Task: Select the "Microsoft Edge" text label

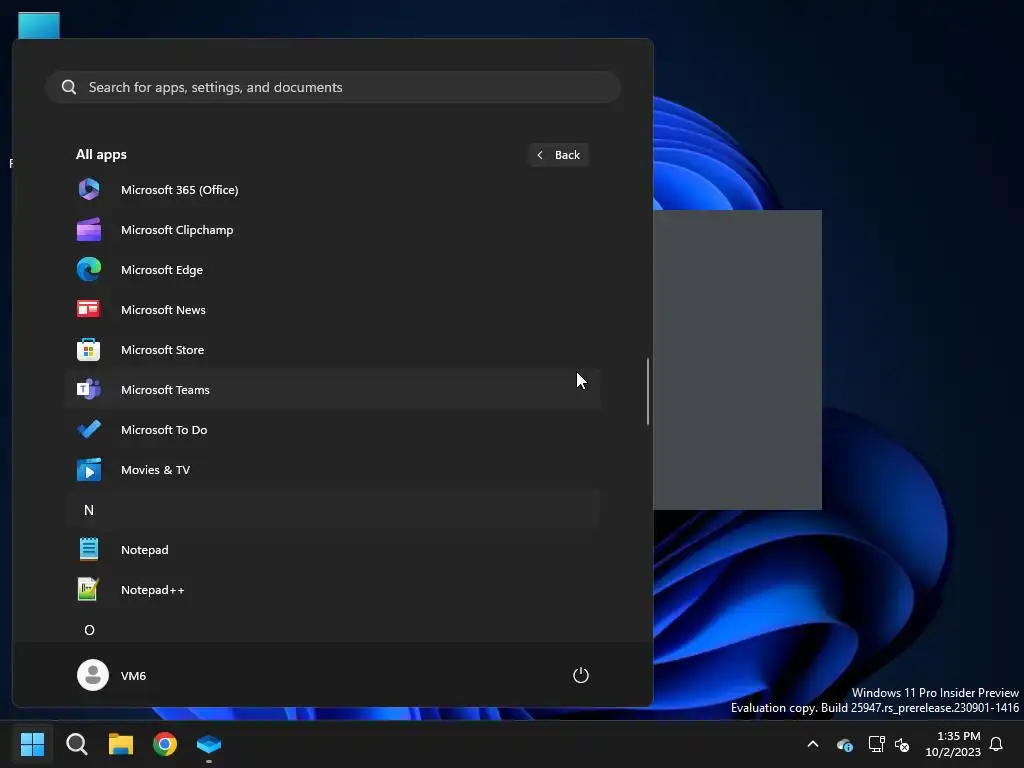Action: pos(162,270)
